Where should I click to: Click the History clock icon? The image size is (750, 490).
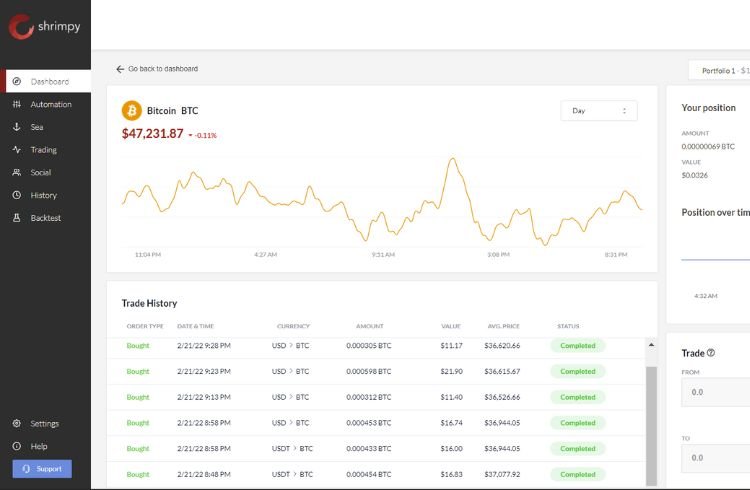pyautogui.click(x=16, y=195)
